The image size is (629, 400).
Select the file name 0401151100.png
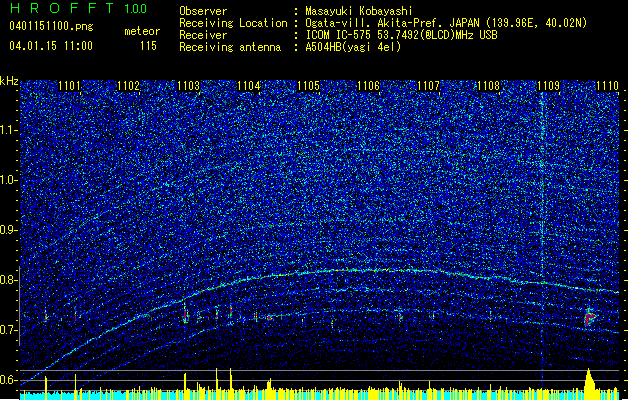coord(51,26)
